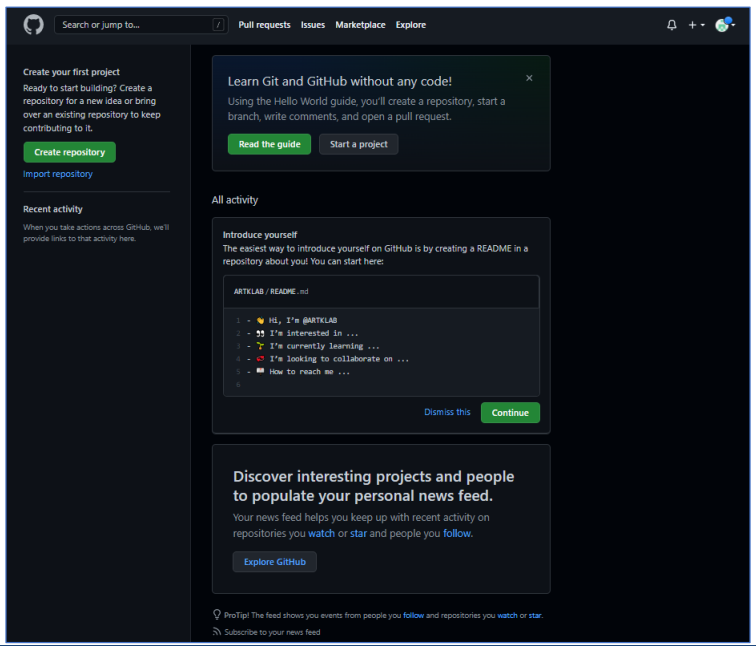This screenshot has height=646, width=756.
Task: Open Subscribe to your news feed
Action: [x=272, y=632]
